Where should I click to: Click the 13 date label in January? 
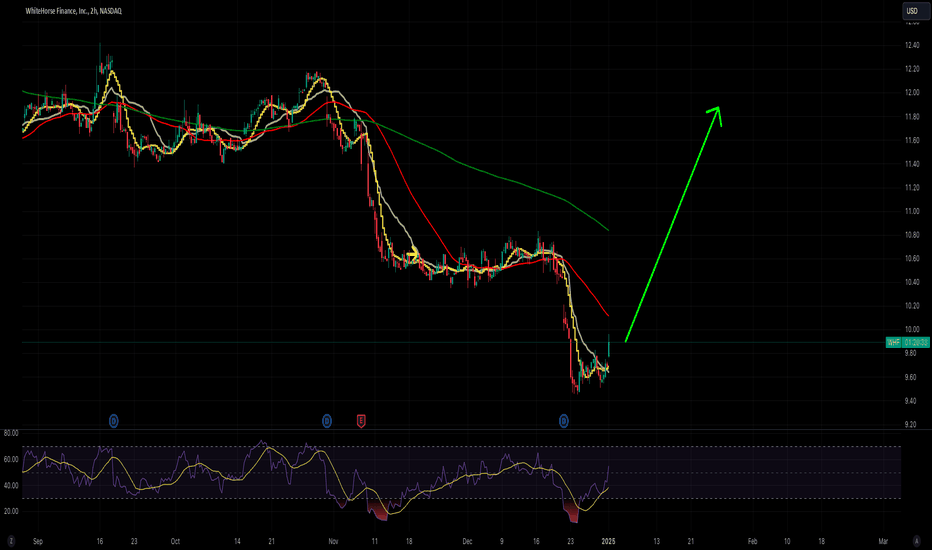(x=656, y=542)
